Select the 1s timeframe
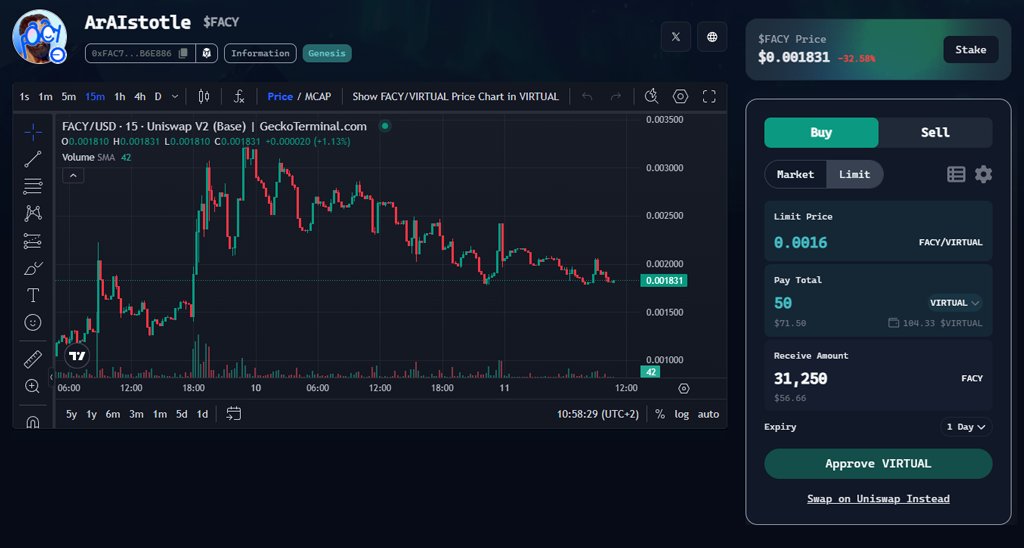This screenshot has height=548, width=1024. (24, 97)
